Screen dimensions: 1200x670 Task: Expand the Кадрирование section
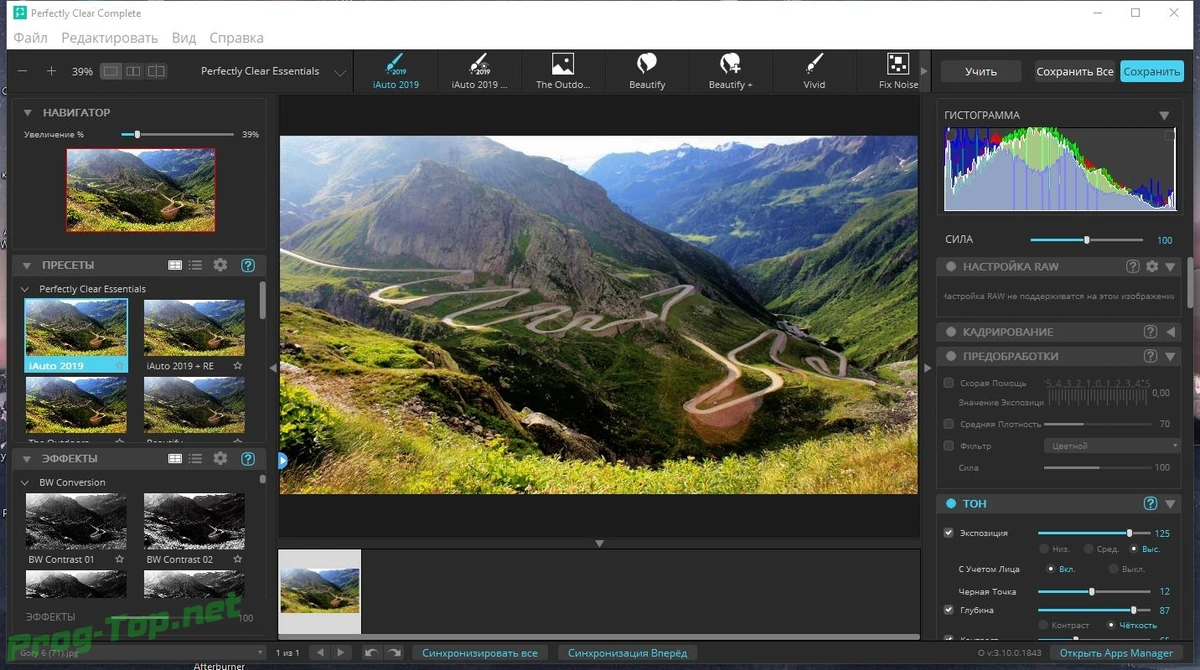1171,331
